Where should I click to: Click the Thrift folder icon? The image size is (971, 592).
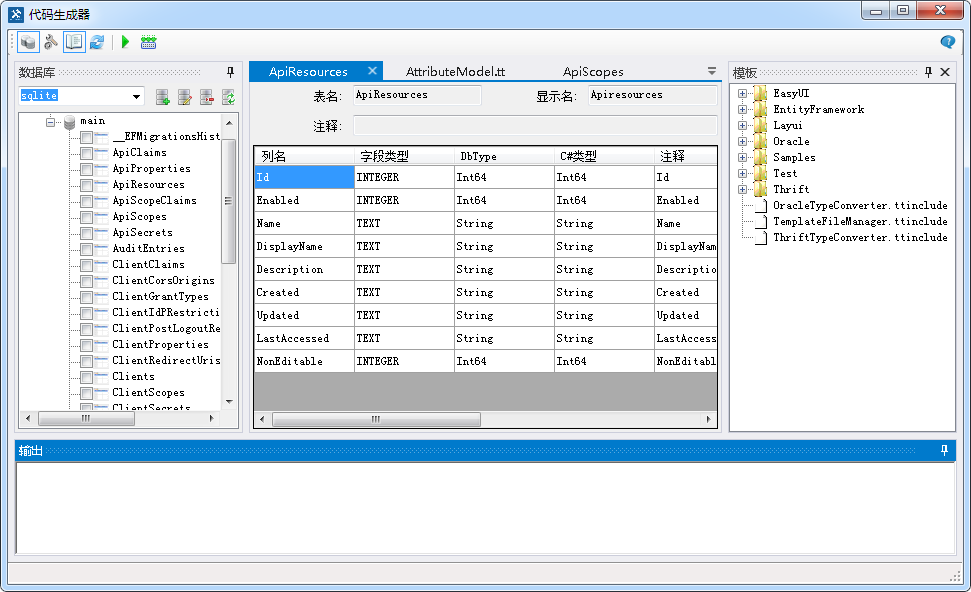[760, 189]
